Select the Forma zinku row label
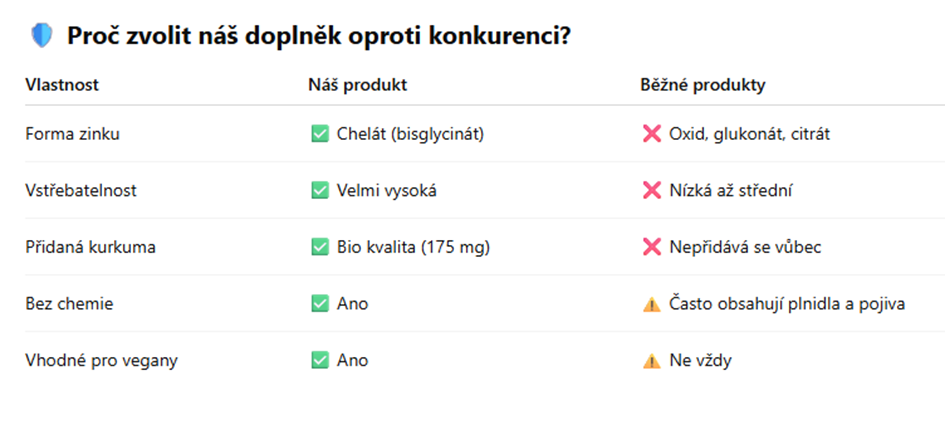945x434 pixels. point(72,134)
